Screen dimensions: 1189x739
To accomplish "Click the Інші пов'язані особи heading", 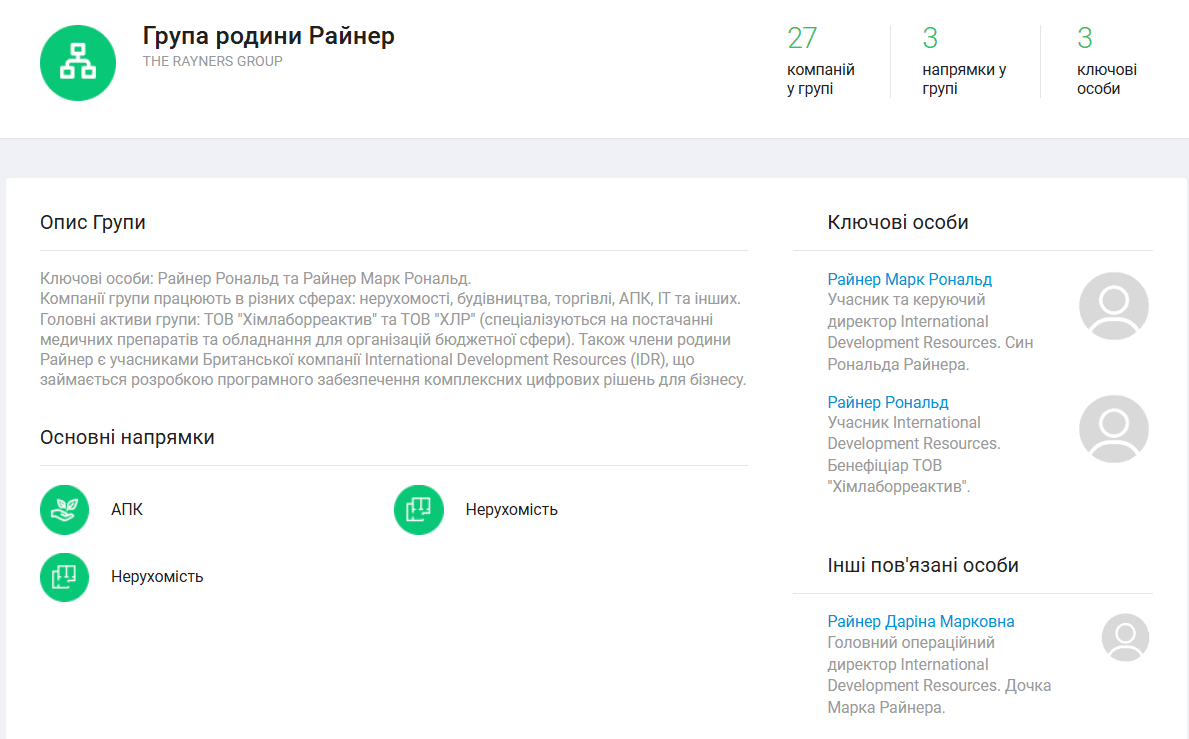I will pyautogui.click(x=922, y=565).
